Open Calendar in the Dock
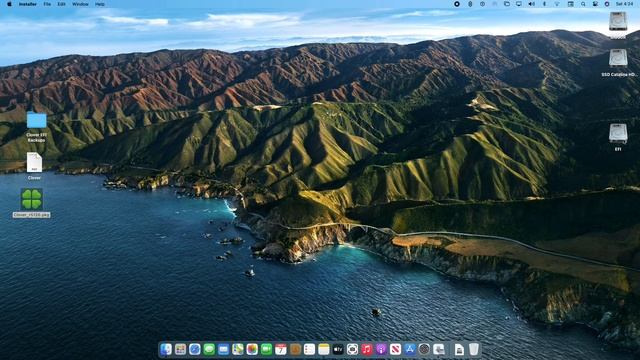The image size is (640, 360). (x=281, y=349)
